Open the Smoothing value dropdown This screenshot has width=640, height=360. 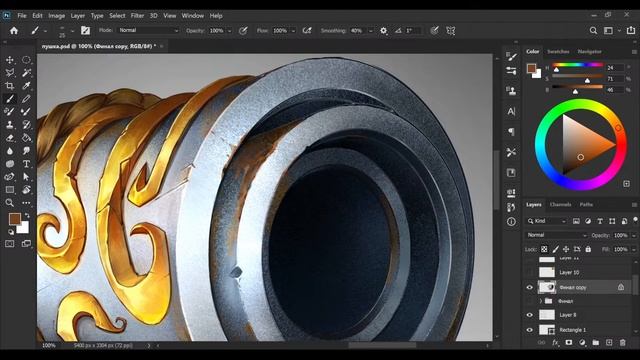(x=371, y=31)
